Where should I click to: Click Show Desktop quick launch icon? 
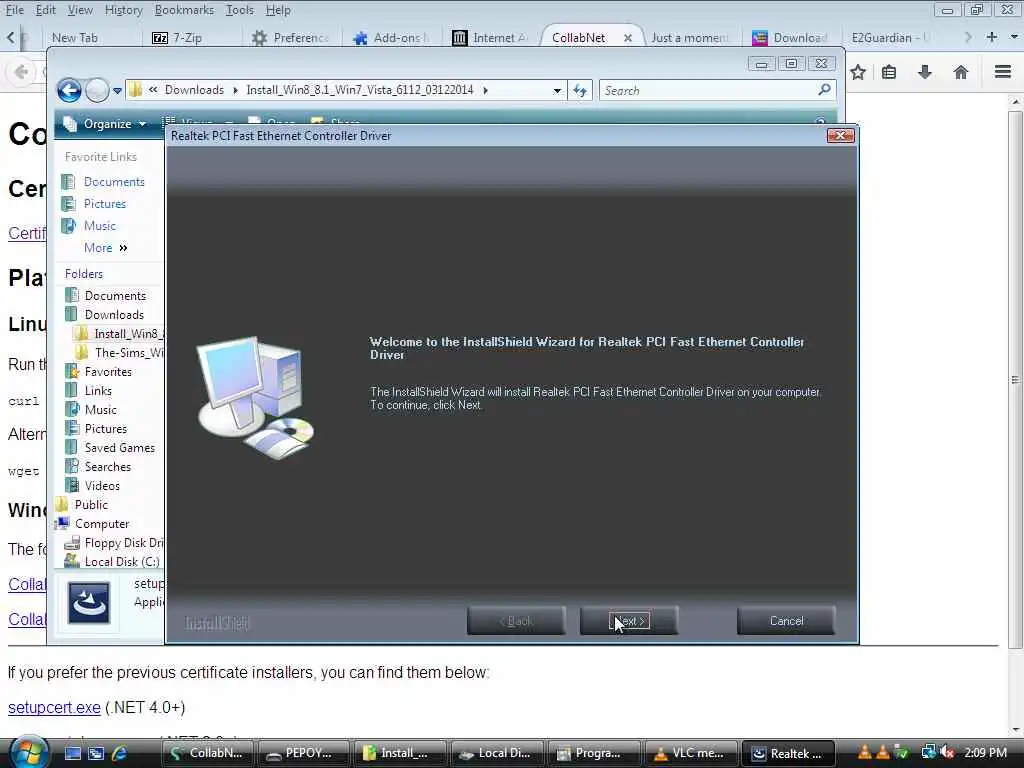tap(72, 753)
